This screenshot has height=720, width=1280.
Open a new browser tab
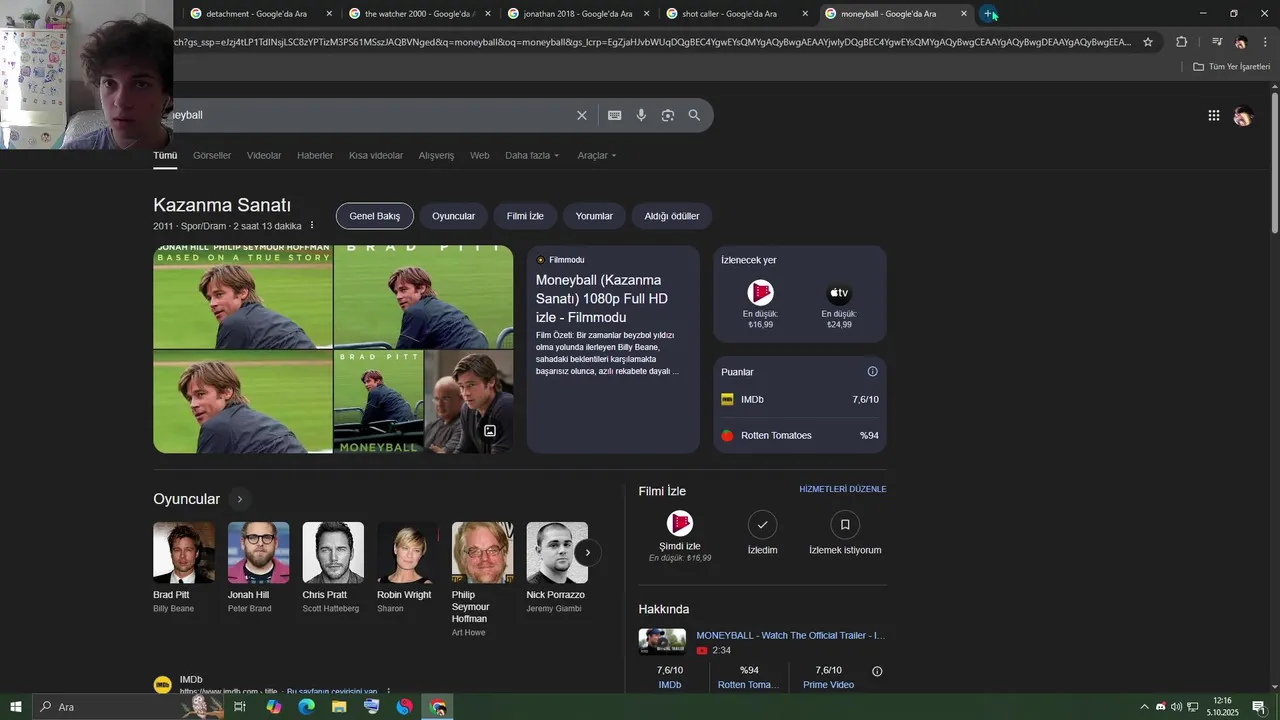[x=988, y=14]
